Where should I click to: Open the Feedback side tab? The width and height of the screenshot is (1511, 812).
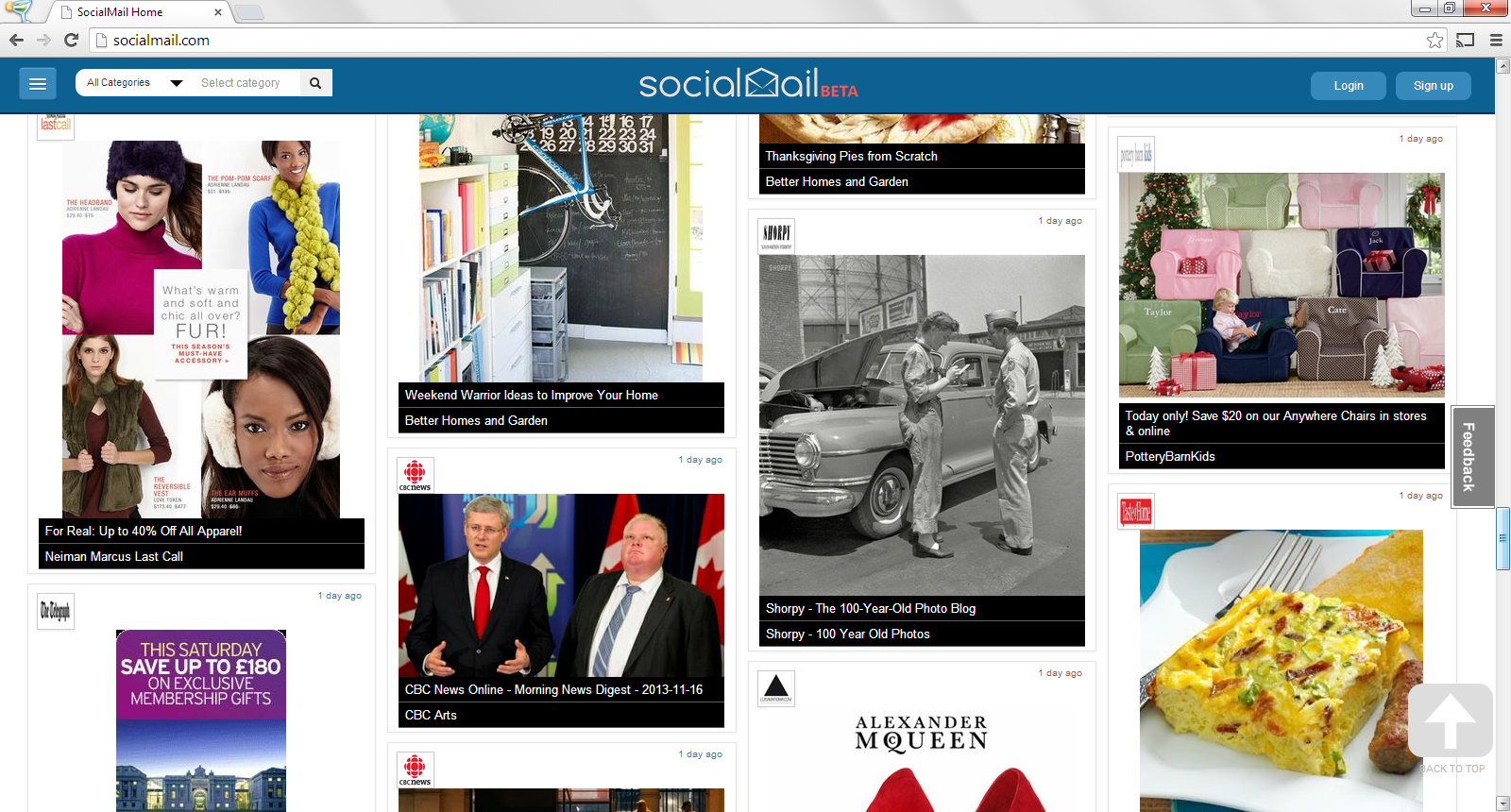(x=1472, y=457)
